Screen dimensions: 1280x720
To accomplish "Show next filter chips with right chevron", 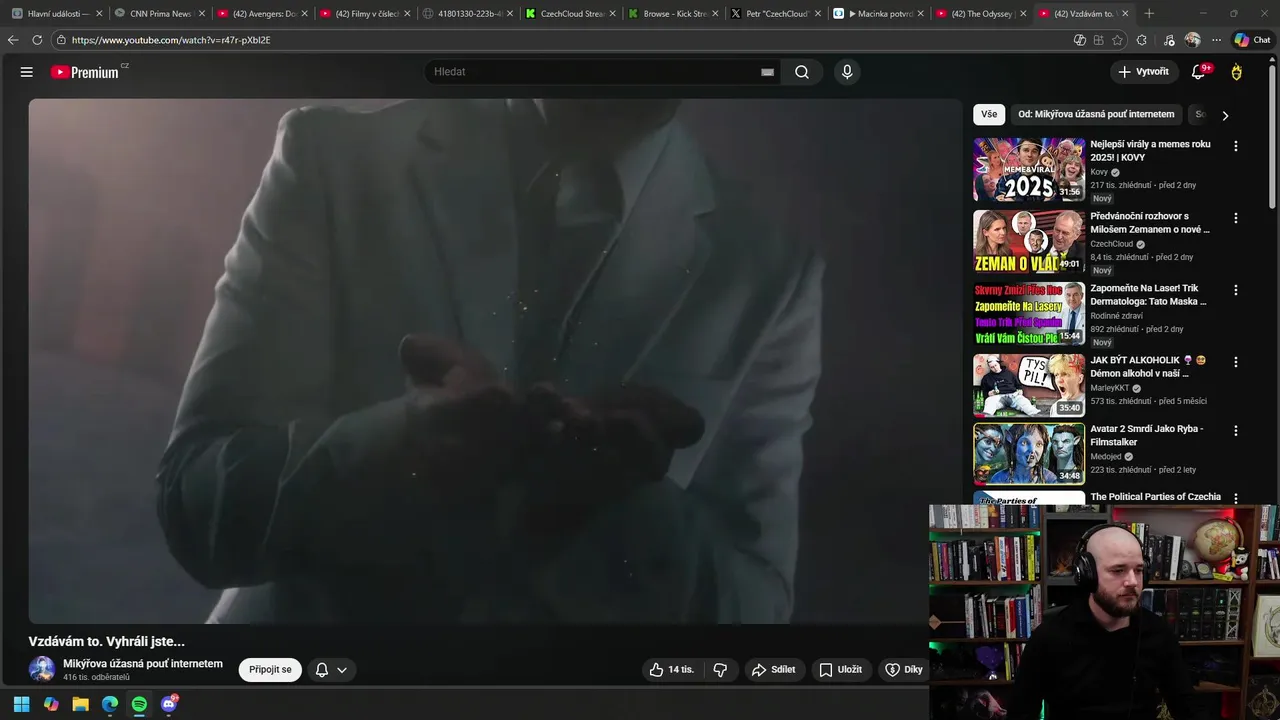I will point(1225,115).
